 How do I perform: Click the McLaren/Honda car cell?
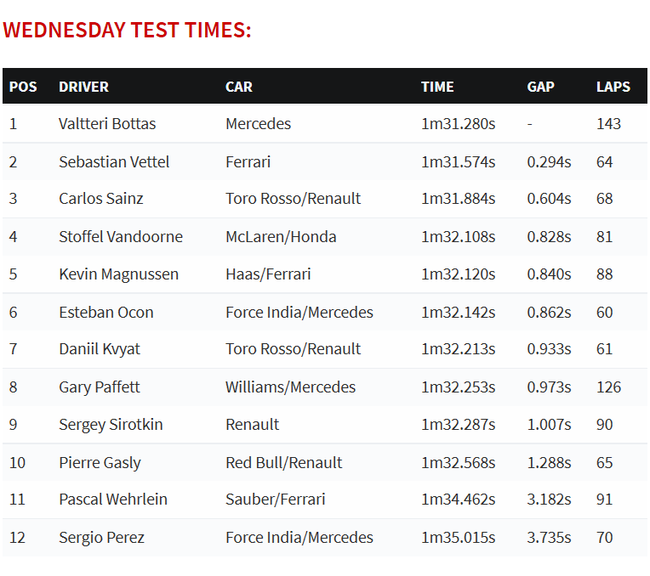coord(281,236)
